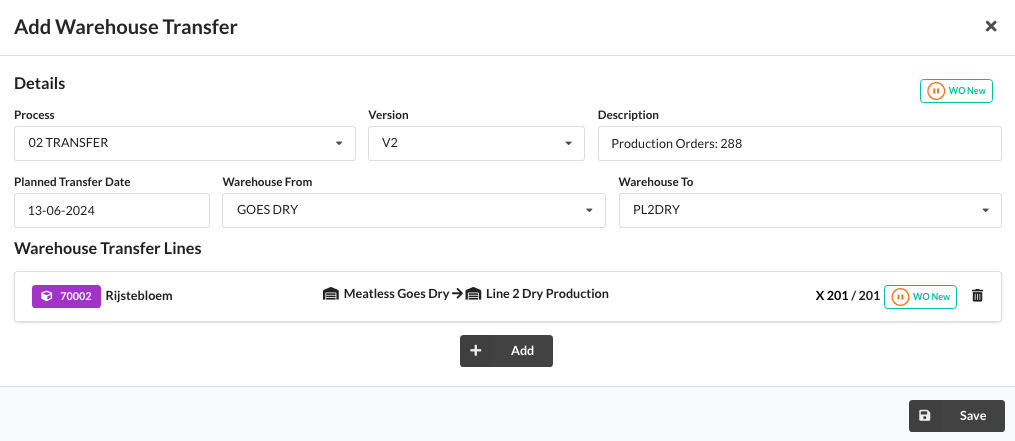Expand Warehouse To dropdown showing PL2DRY

coord(810,210)
